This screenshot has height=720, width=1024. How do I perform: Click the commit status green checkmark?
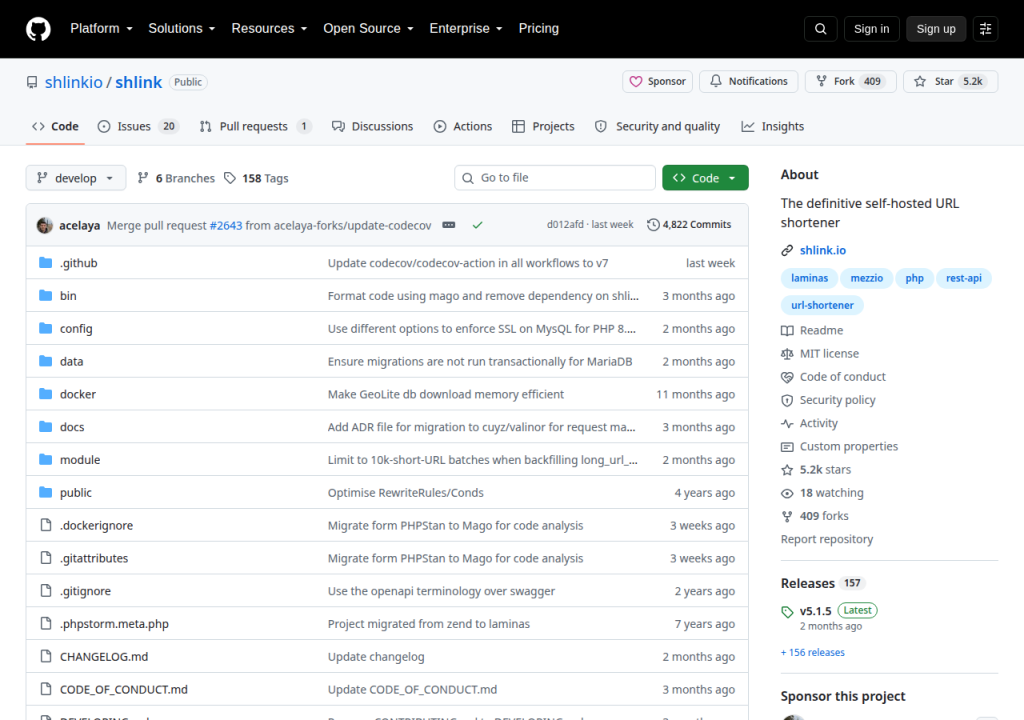(477, 225)
